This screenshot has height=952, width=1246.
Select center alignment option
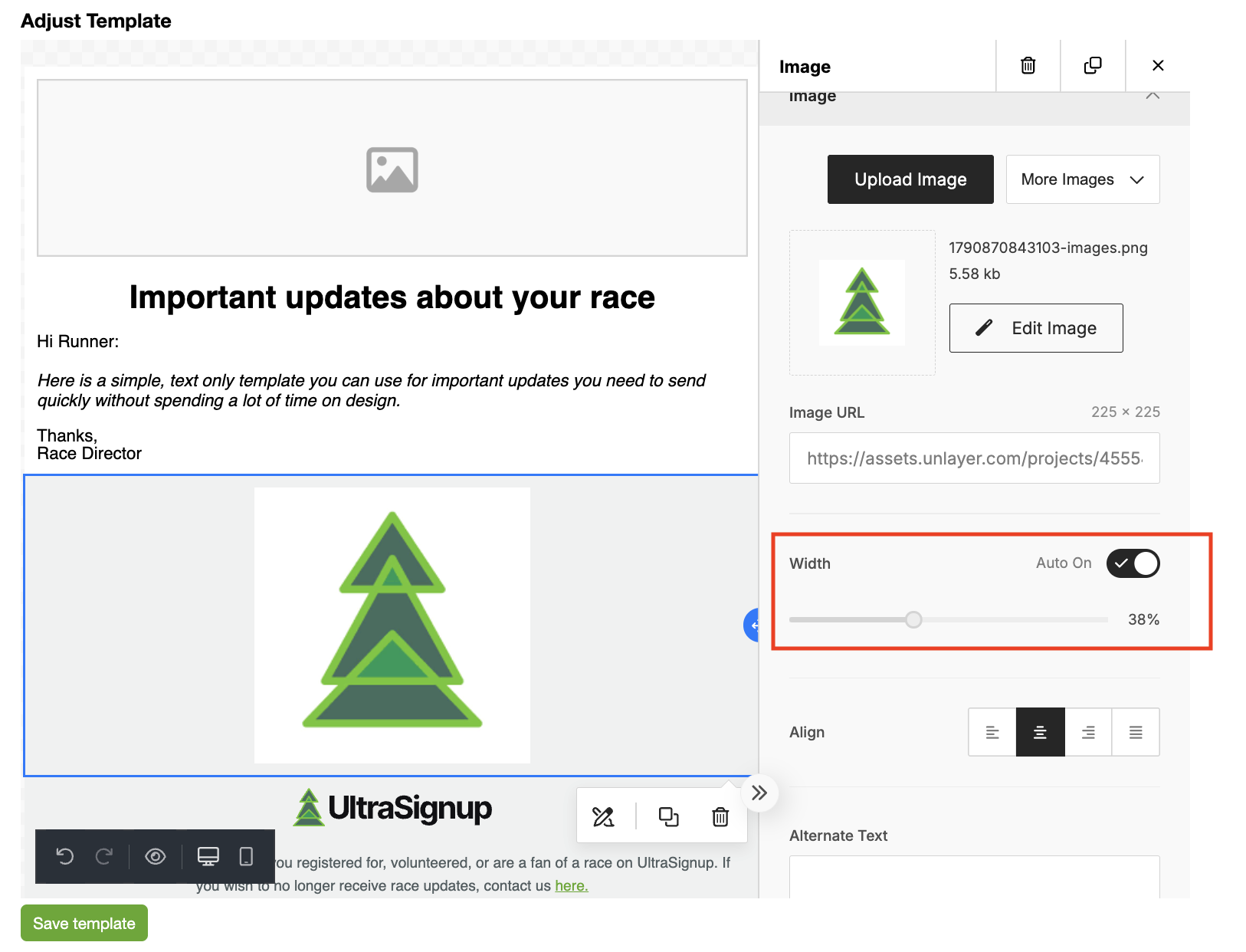[x=1040, y=732]
